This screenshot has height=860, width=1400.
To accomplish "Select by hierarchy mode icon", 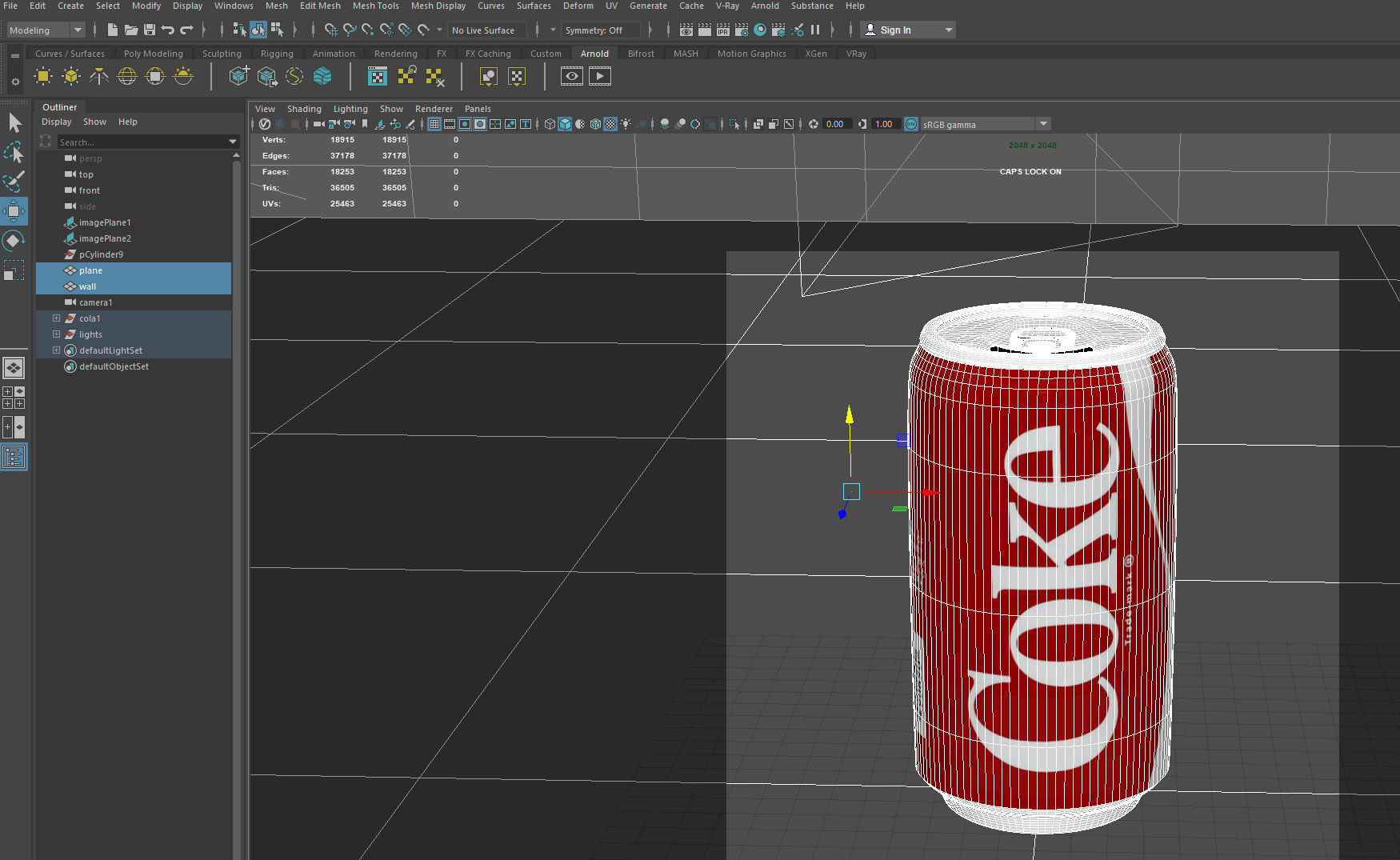I will pos(239,30).
